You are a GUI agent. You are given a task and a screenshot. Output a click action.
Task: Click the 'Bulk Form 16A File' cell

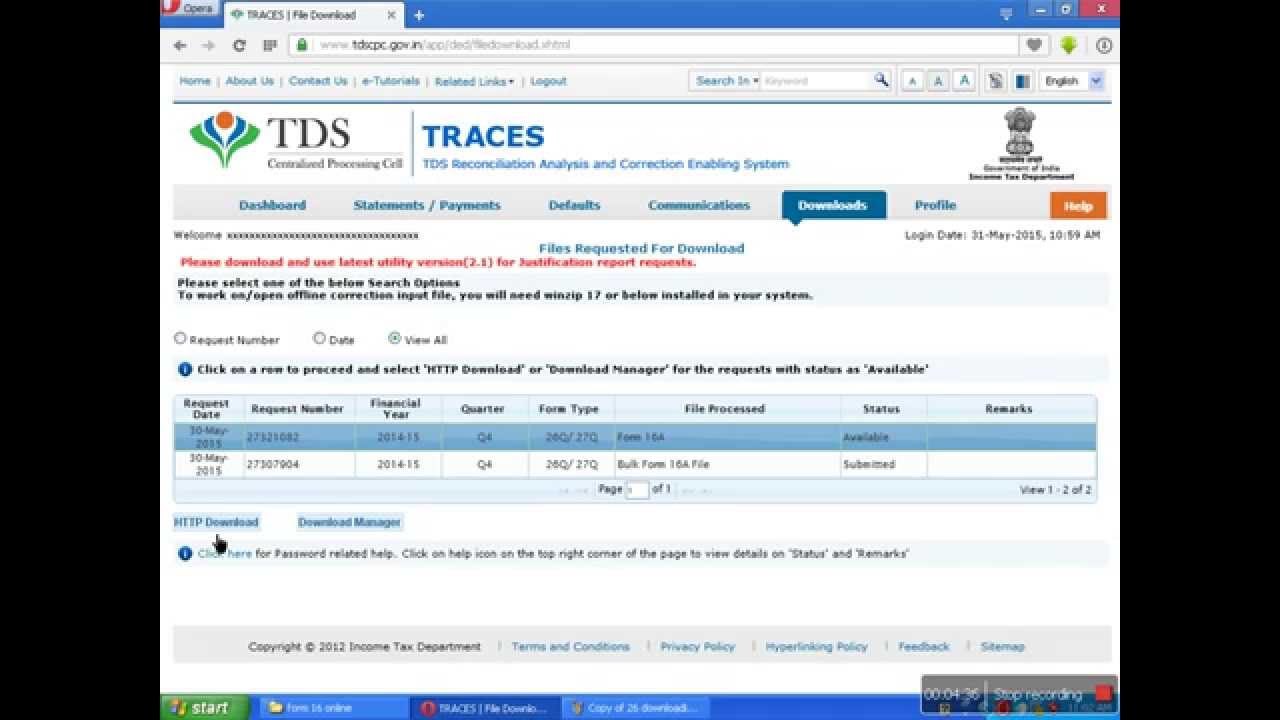(x=727, y=464)
